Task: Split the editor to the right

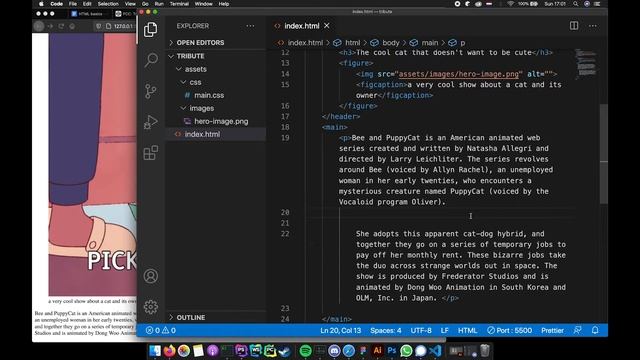Action: point(574,25)
